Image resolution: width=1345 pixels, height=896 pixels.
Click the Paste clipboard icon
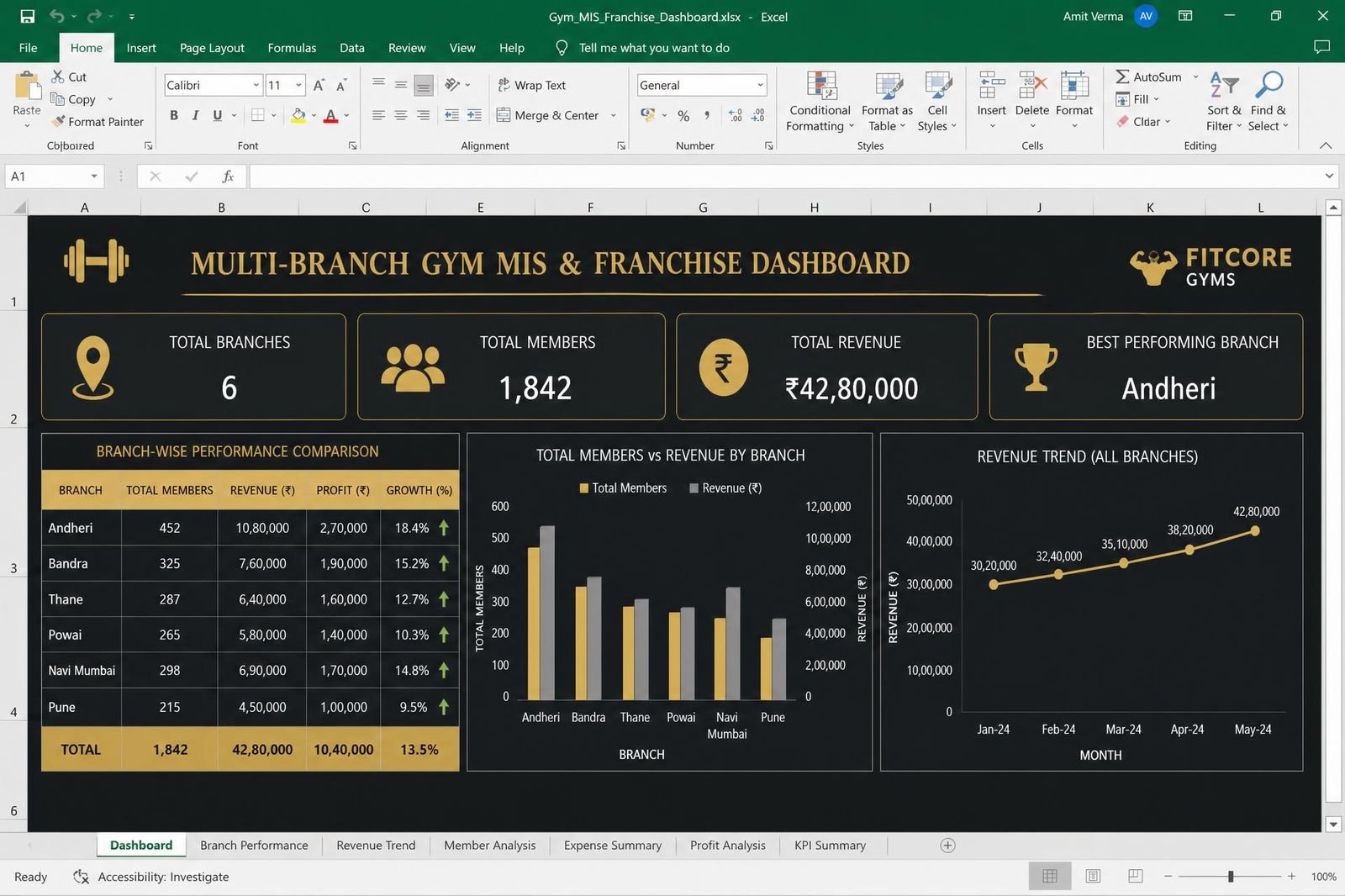27,87
